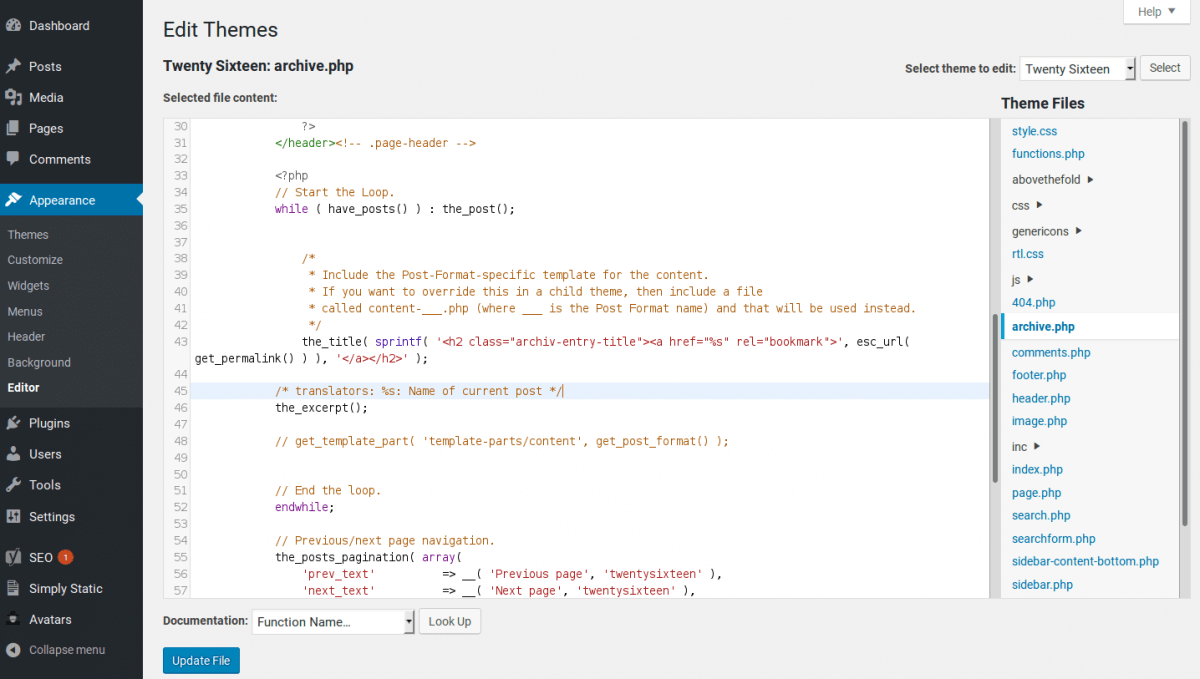Click the Simply Static page icon

14,589
